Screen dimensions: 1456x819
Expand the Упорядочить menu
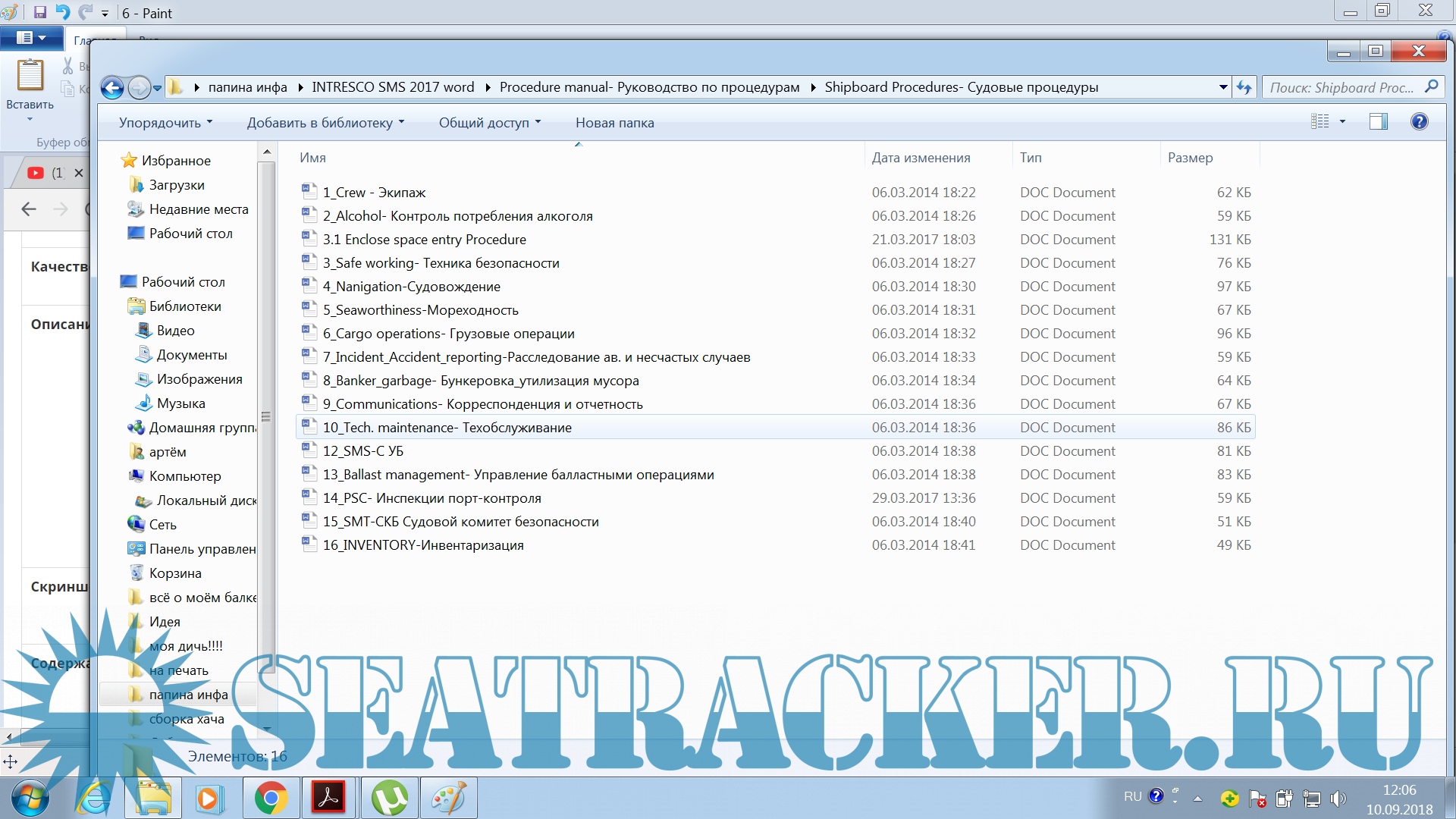point(165,123)
